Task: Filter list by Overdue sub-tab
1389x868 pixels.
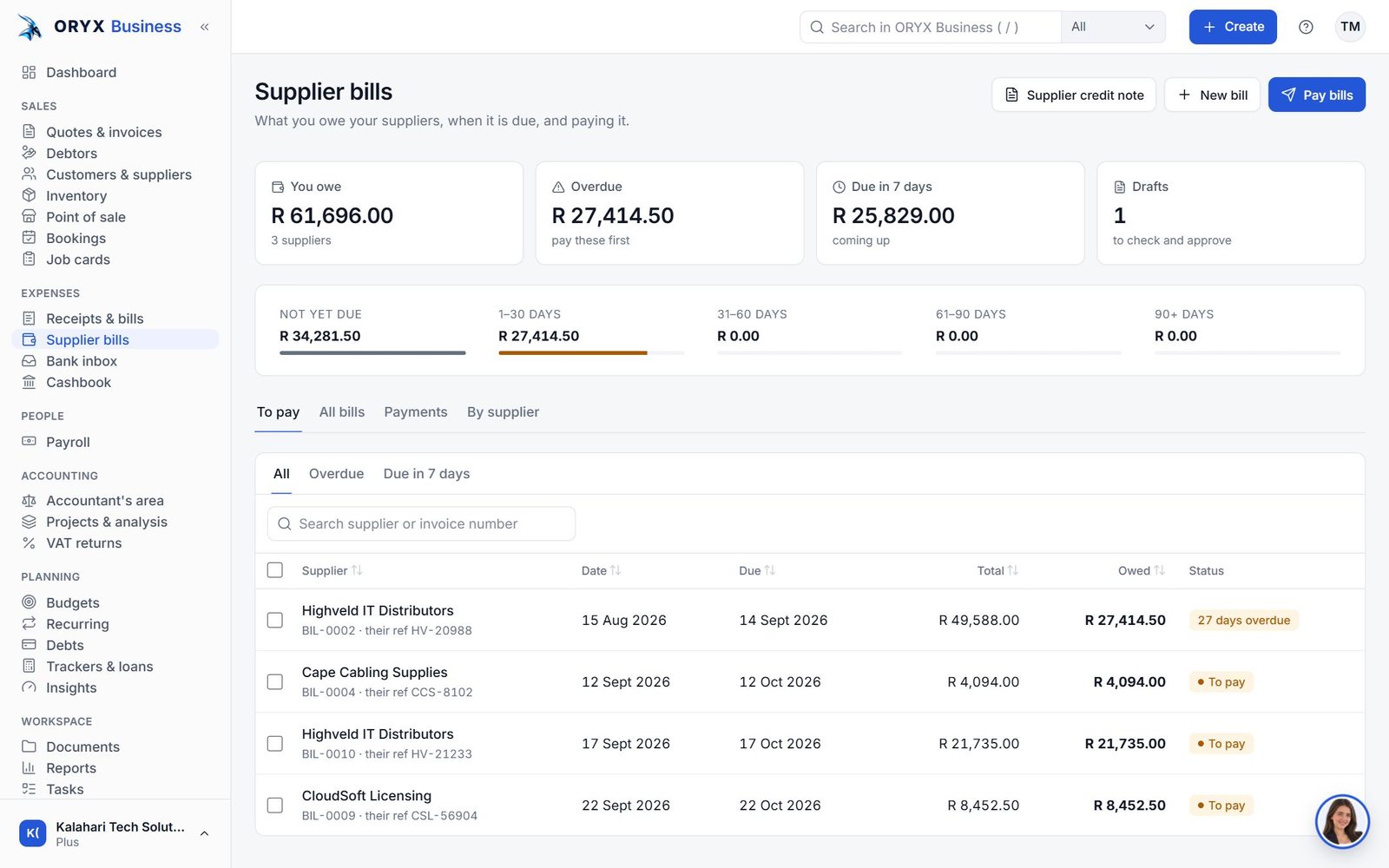Action: pos(336,474)
